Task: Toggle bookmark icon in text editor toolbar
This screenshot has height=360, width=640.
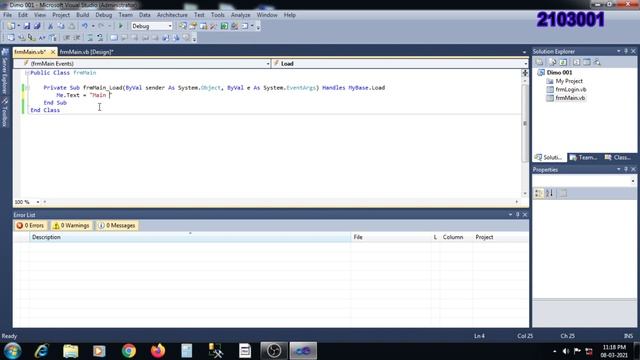Action: coord(114,38)
